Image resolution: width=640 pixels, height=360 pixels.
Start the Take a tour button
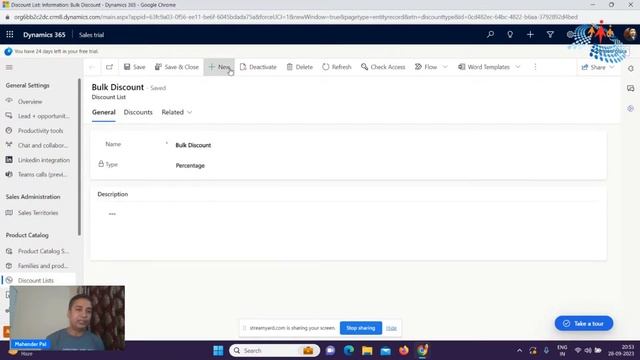(584, 324)
